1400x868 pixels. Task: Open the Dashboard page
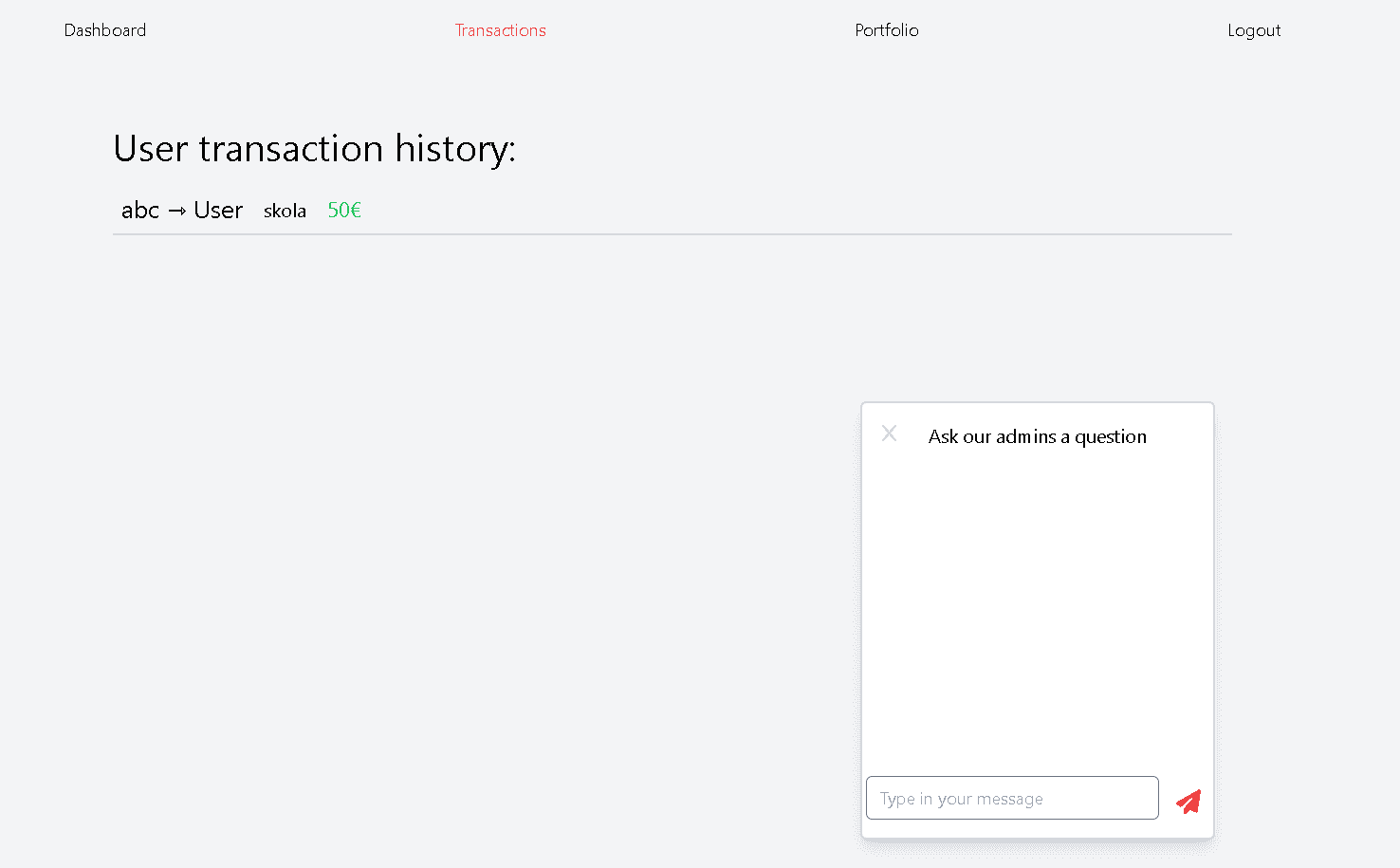click(x=105, y=30)
